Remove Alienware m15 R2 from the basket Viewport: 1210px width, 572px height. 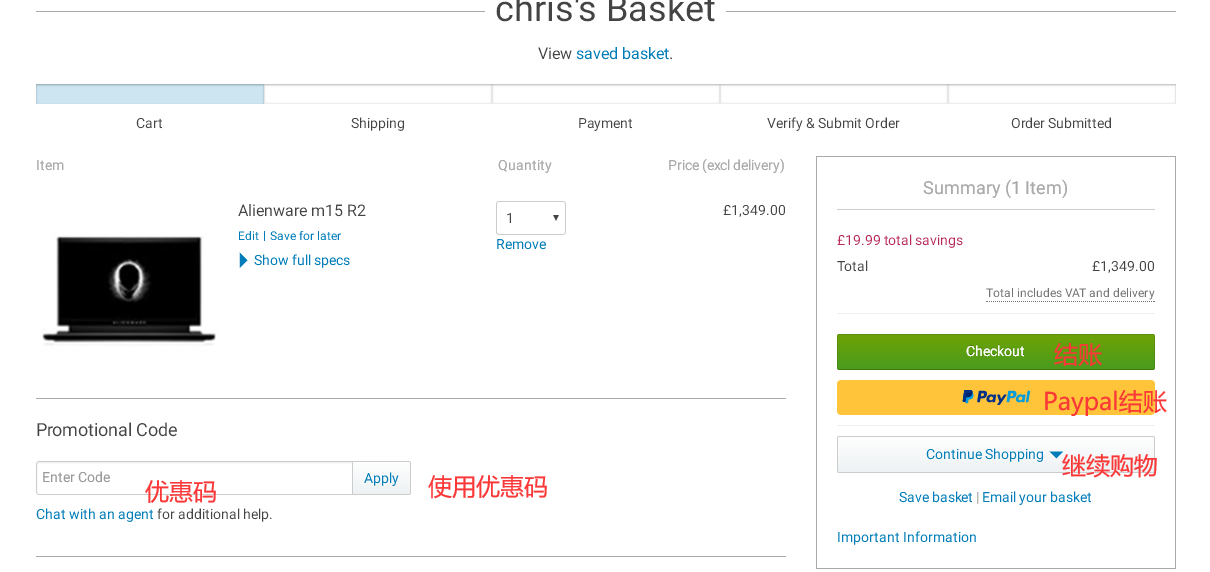[521, 245]
